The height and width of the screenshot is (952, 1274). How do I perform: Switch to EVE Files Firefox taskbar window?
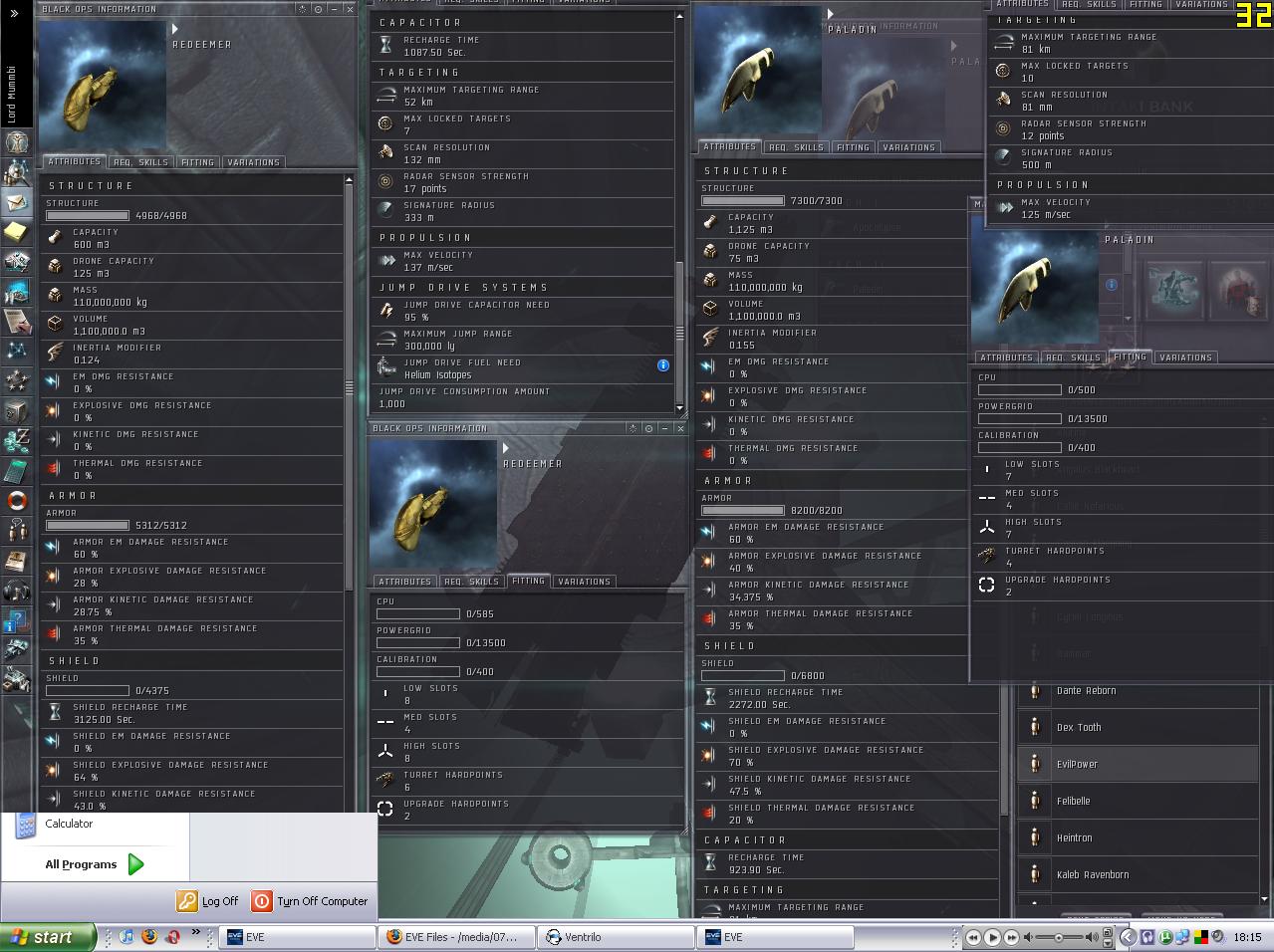pos(455,937)
